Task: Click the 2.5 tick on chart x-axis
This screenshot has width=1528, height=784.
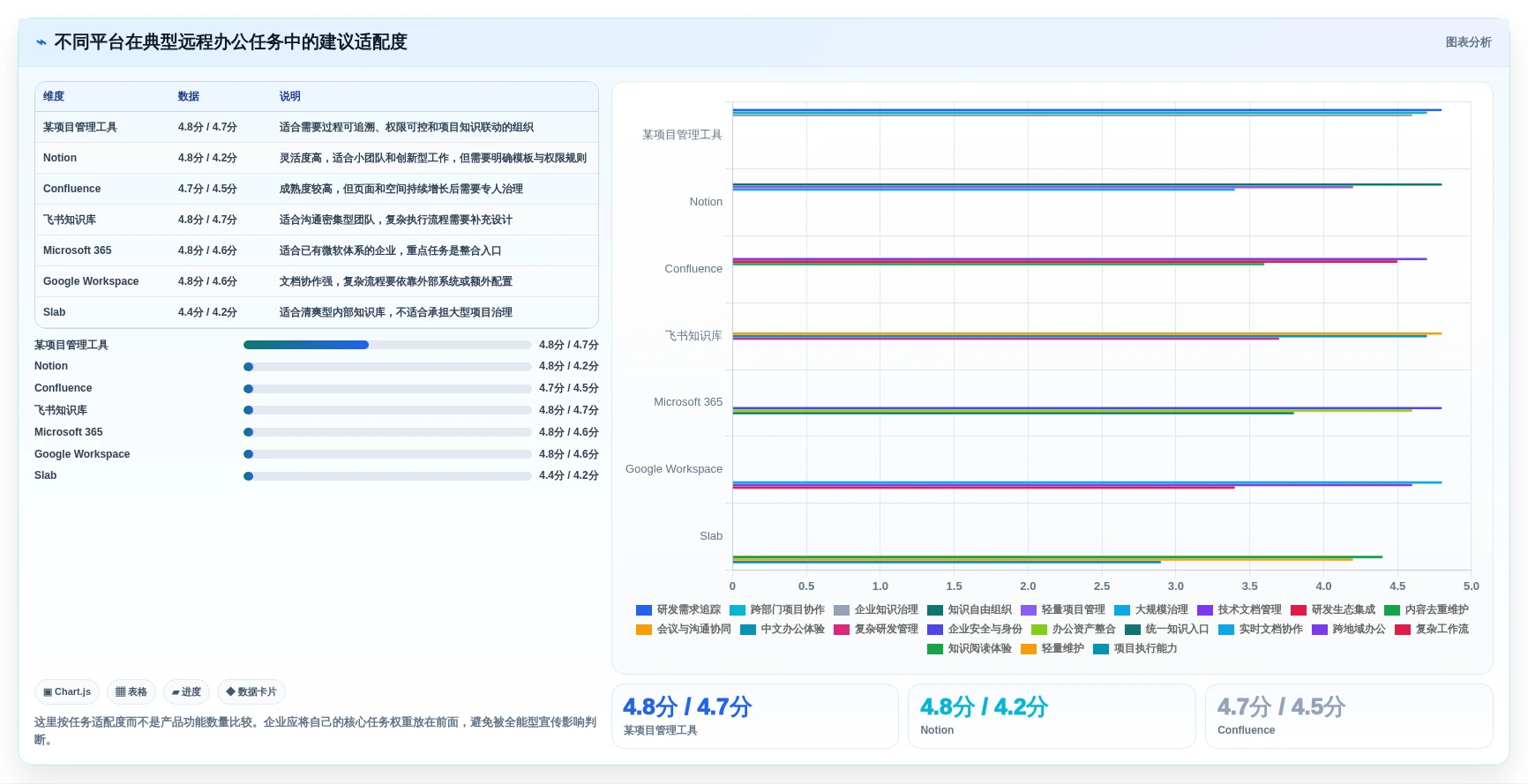Action: [1102, 586]
